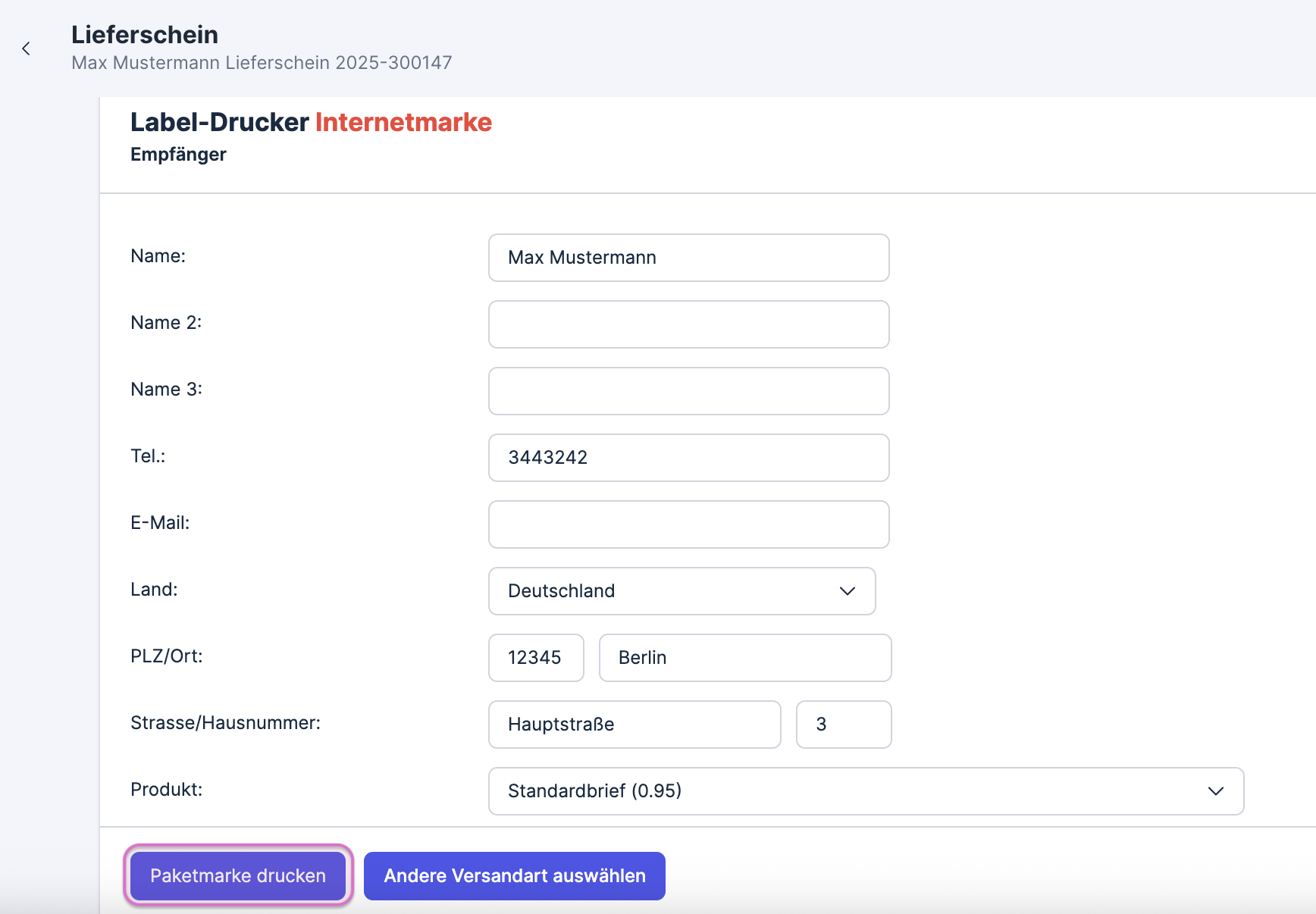The height and width of the screenshot is (914, 1316).
Task: Click the Ort field containing Berlin
Action: (x=744, y=658)
